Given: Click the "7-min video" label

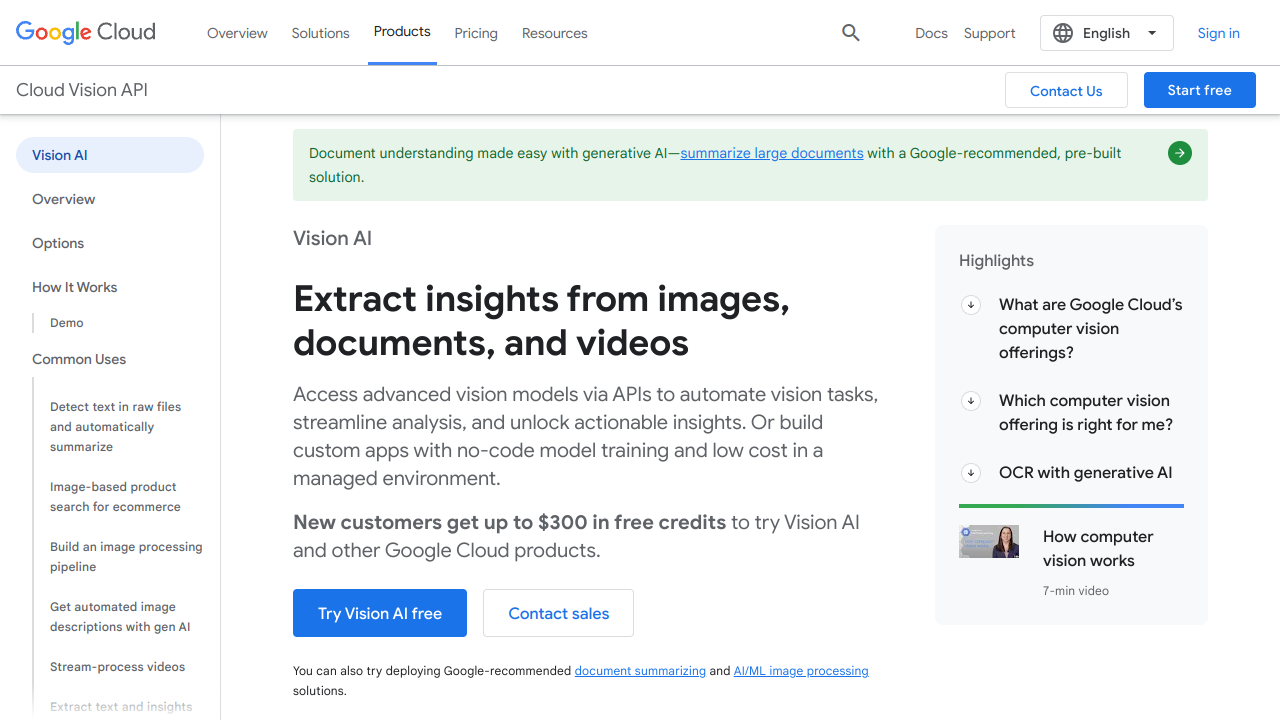Looking at the screenshot, I should click(1076, 591).
